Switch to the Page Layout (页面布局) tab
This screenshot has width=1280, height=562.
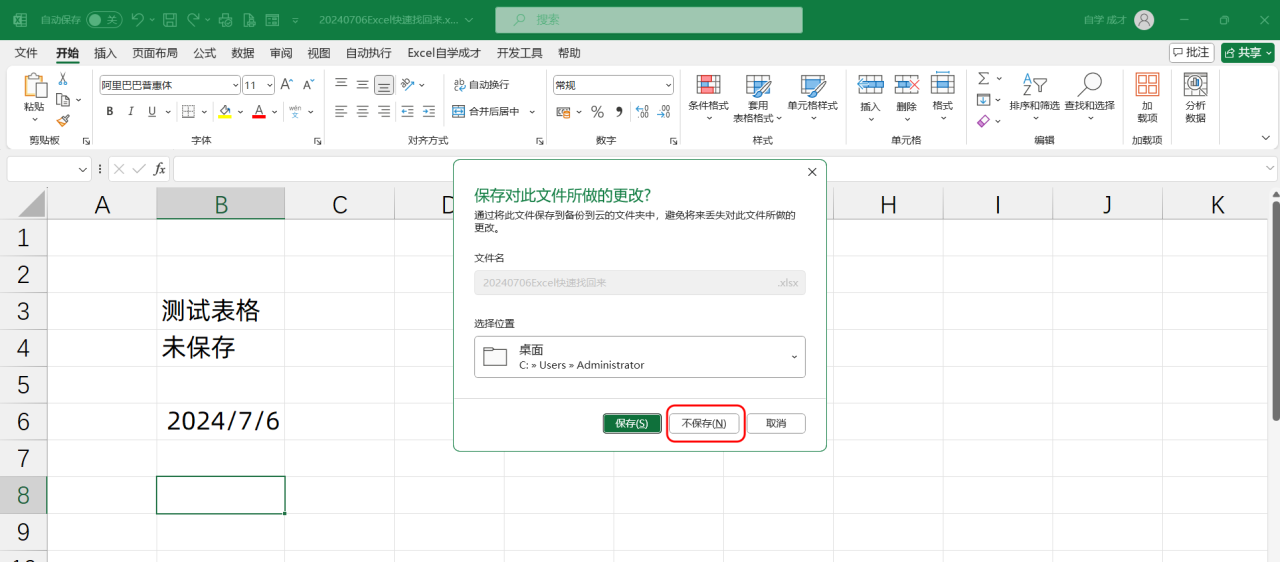click(x=155, y=53)
